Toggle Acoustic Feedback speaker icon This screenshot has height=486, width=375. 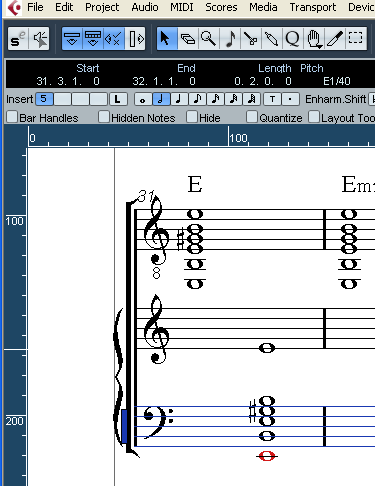[x=39, y=39]
